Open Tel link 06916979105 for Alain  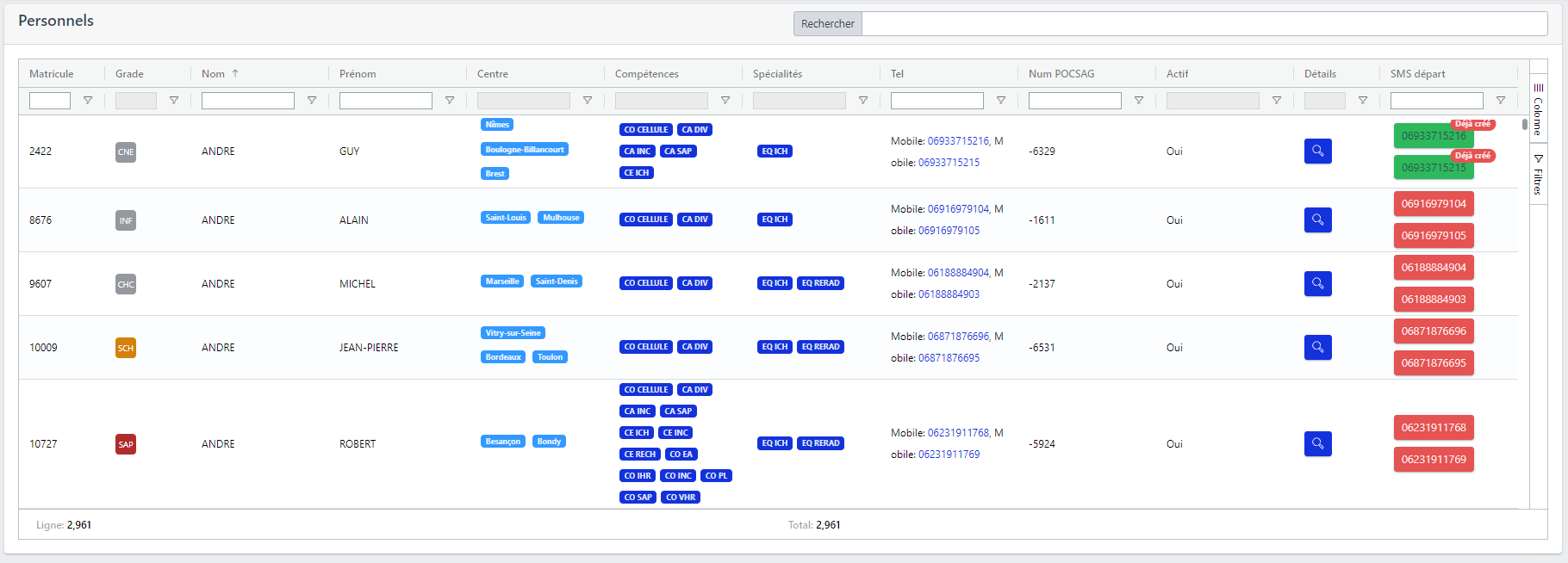point(949,231)
